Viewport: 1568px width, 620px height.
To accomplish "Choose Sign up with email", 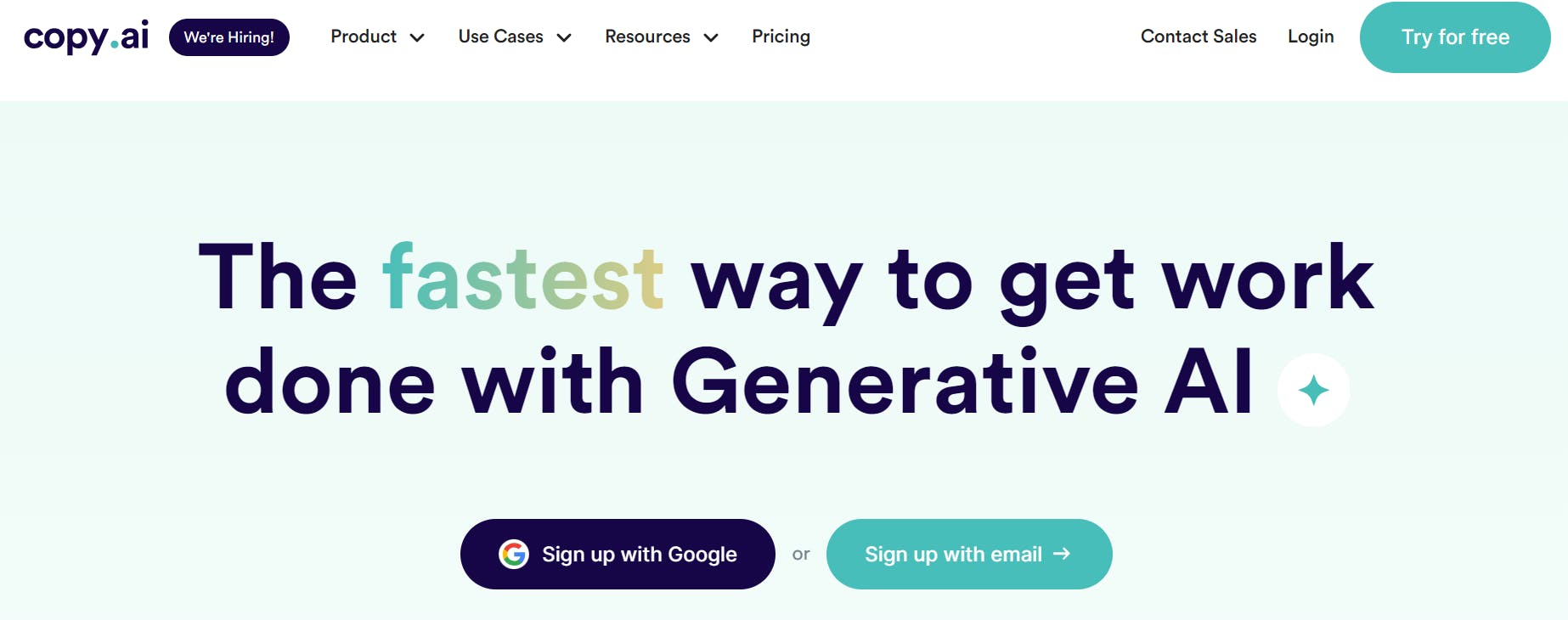I will coord(969,555).
